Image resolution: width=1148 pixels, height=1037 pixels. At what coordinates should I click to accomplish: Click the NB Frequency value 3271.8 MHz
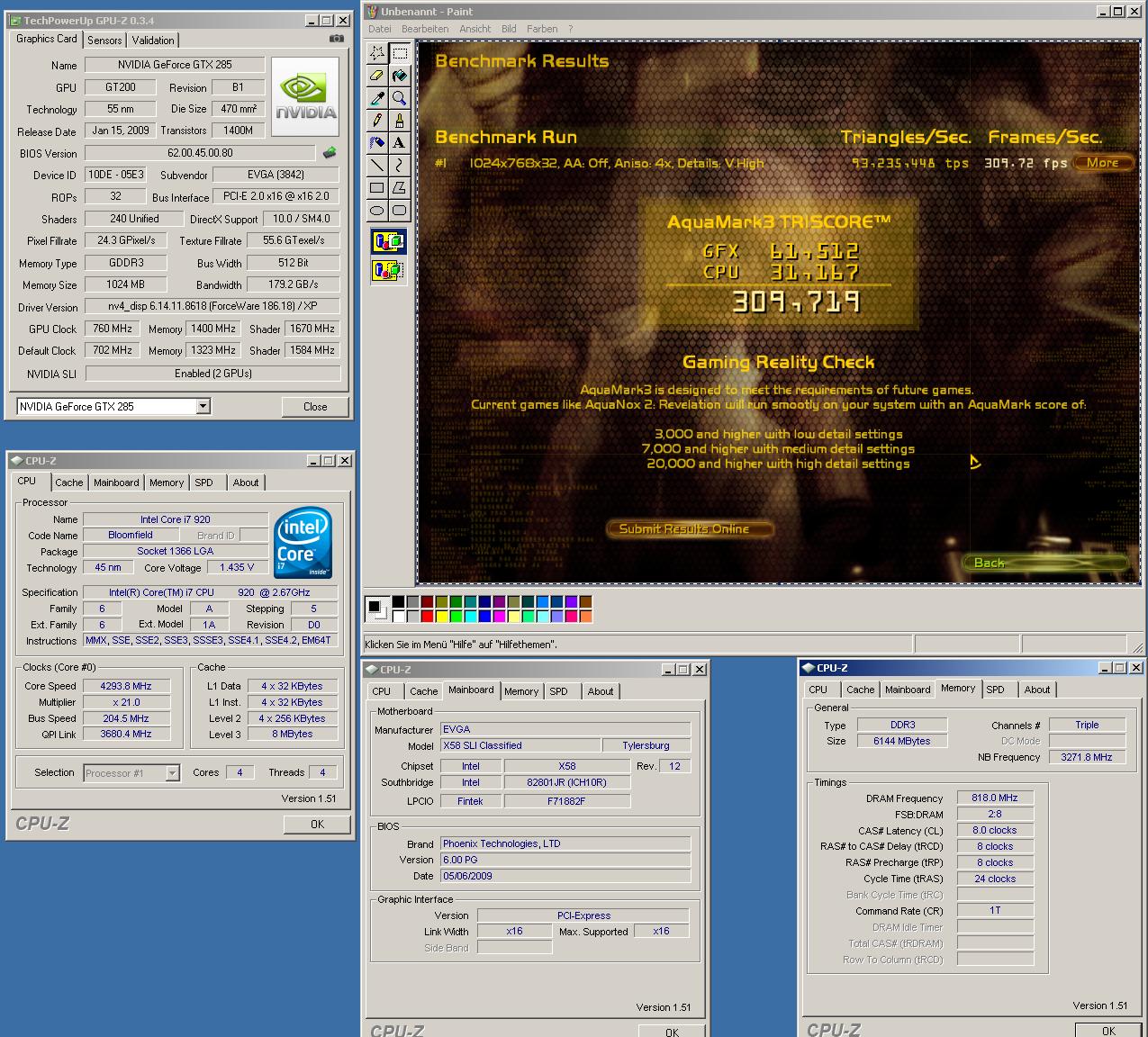pos(1088,757)
